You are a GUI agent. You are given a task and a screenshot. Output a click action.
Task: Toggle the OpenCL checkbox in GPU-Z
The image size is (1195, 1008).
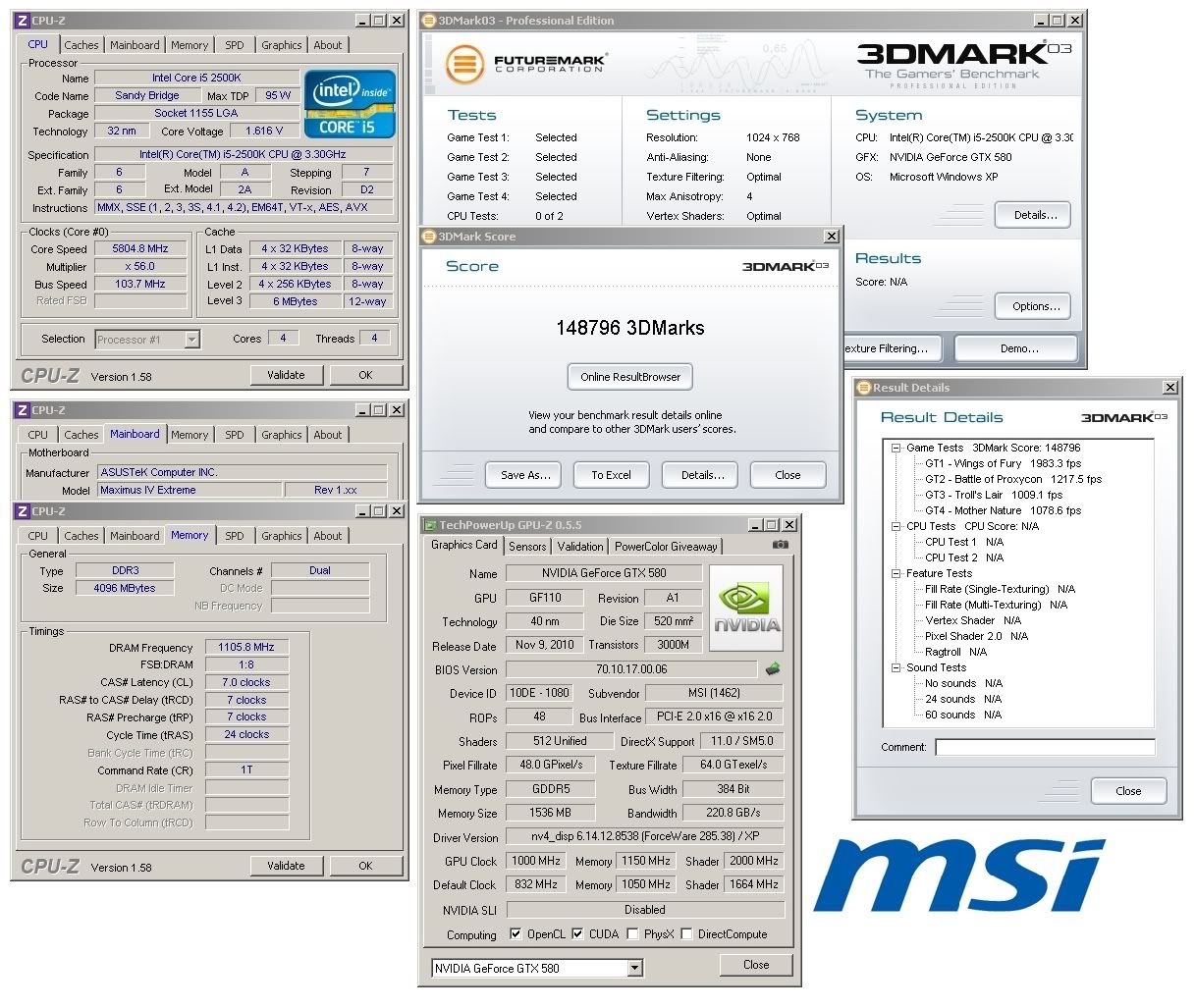(516, 934)
